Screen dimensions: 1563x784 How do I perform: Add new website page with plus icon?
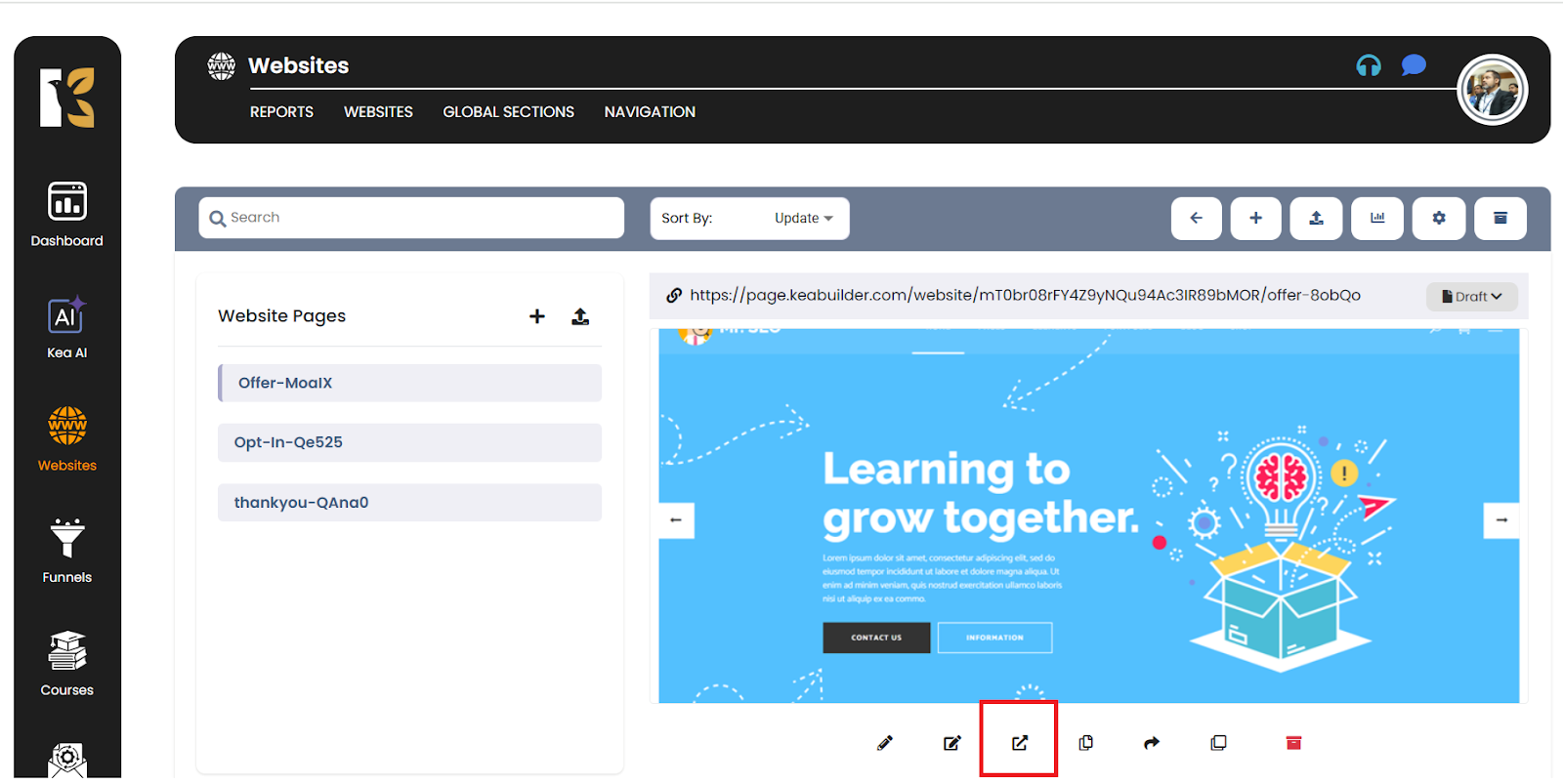(x=537, y=316)
